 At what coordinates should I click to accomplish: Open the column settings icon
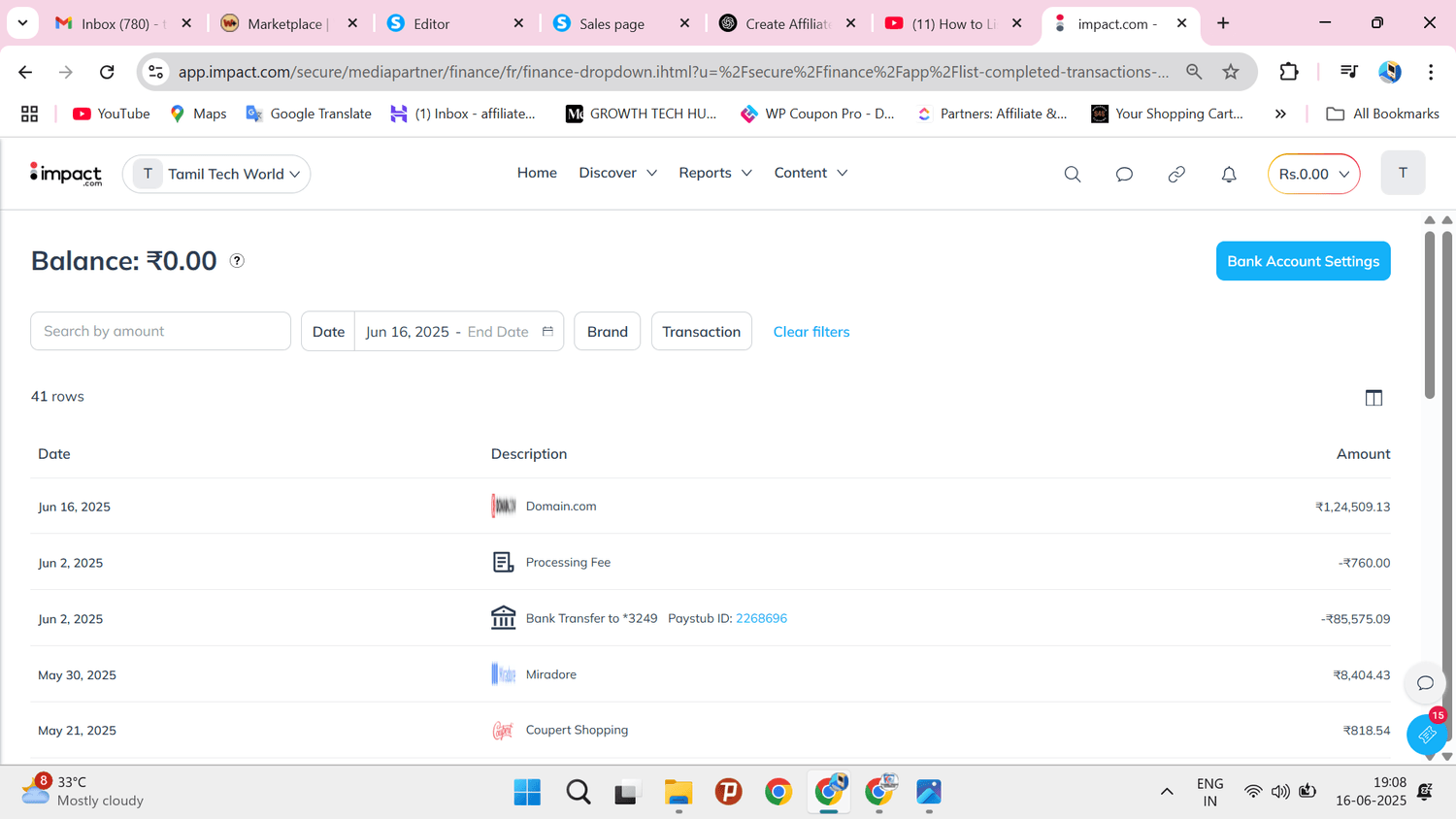1373,397
